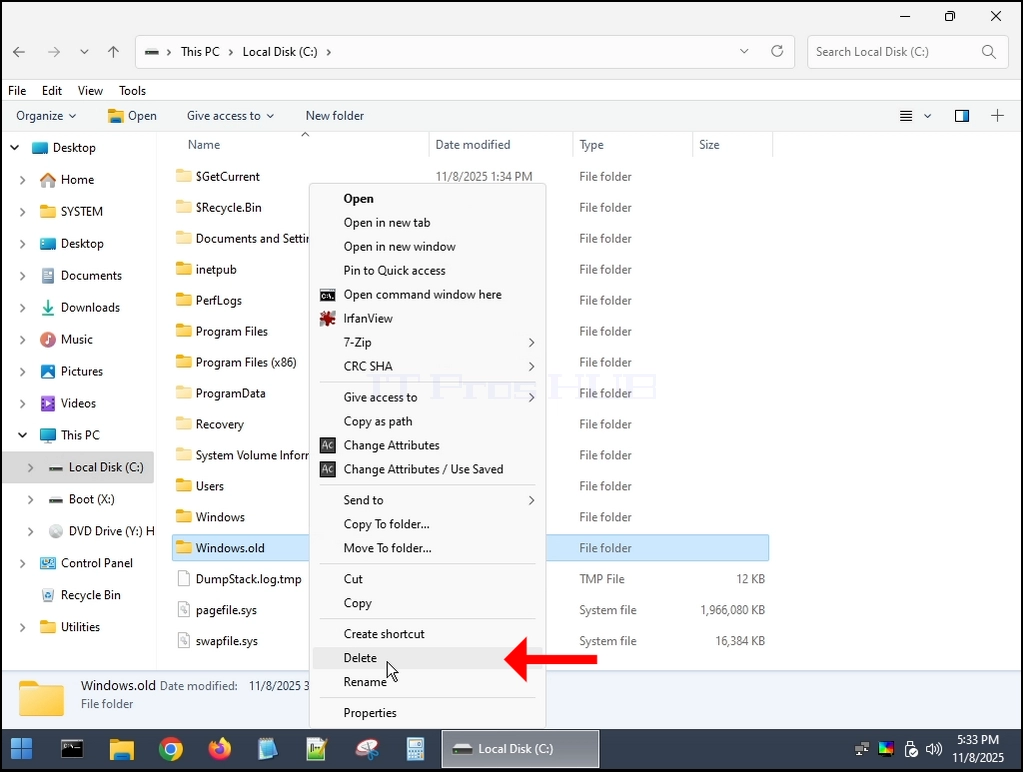Open Command Prompt from taskbar
Viewport: 1023px width, 772px height.
(x=72, y=749)
